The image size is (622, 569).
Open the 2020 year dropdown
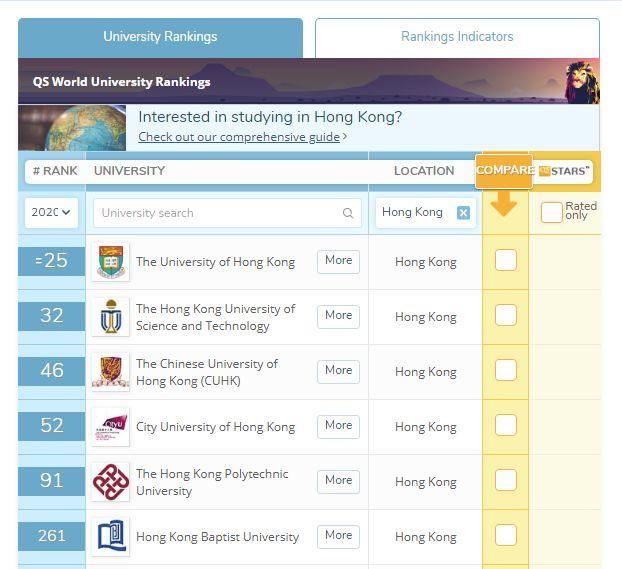click(51, 213)
